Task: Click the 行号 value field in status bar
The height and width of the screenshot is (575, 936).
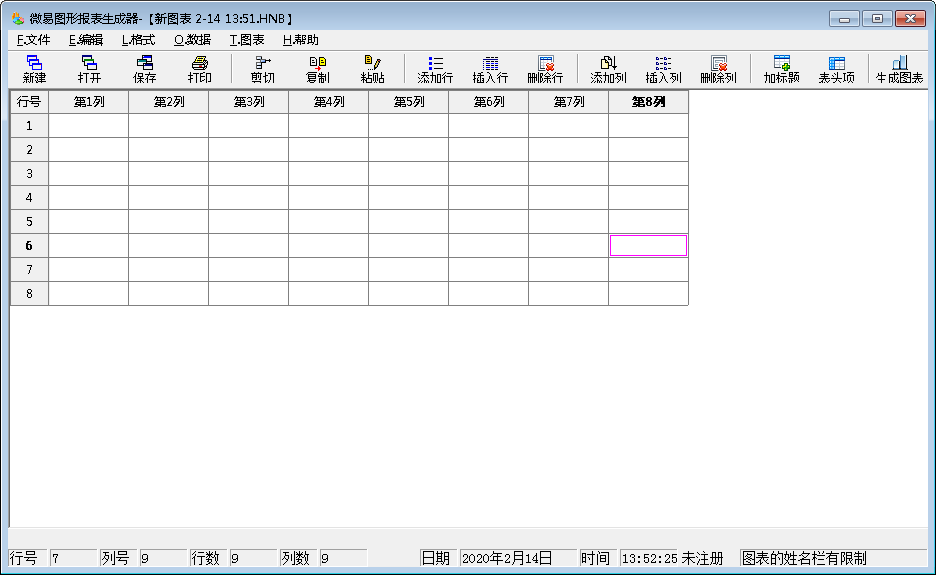Action: click(x=73, y=558)
